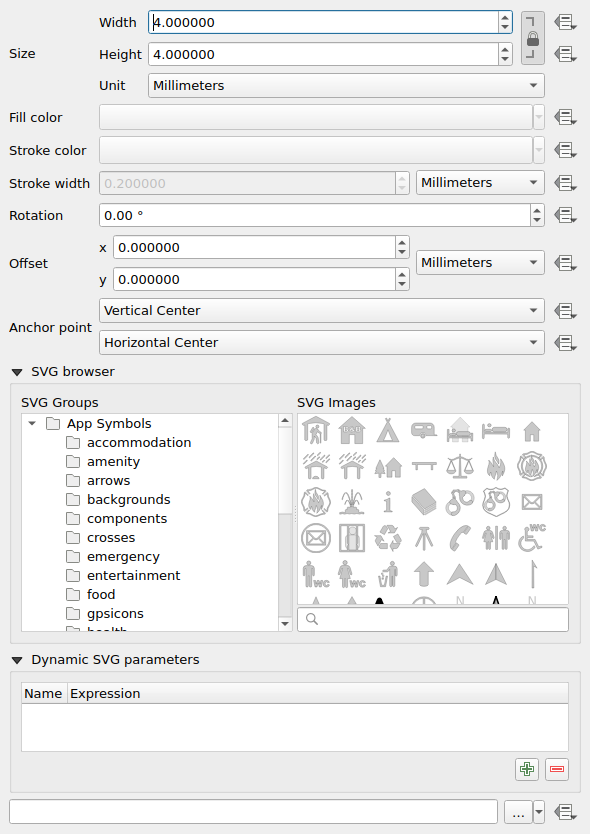Select the recycling SVG symbol
590x834 pixels.
388,538
